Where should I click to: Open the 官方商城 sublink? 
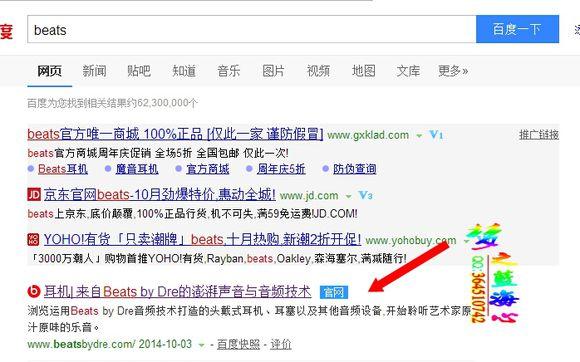click(x=208, y=169)
